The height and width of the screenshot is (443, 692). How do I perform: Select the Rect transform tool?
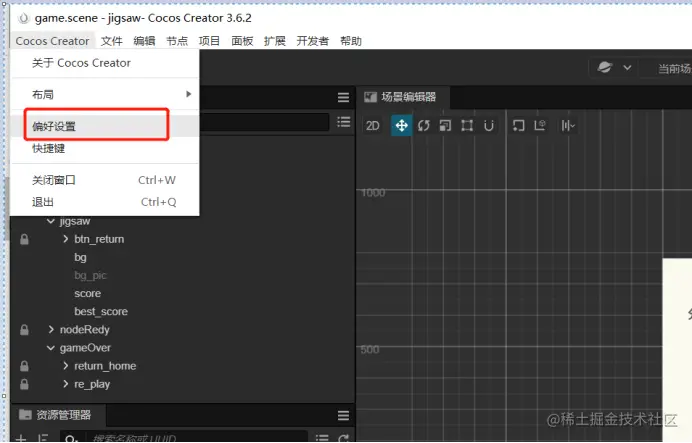tap(467, 126)
